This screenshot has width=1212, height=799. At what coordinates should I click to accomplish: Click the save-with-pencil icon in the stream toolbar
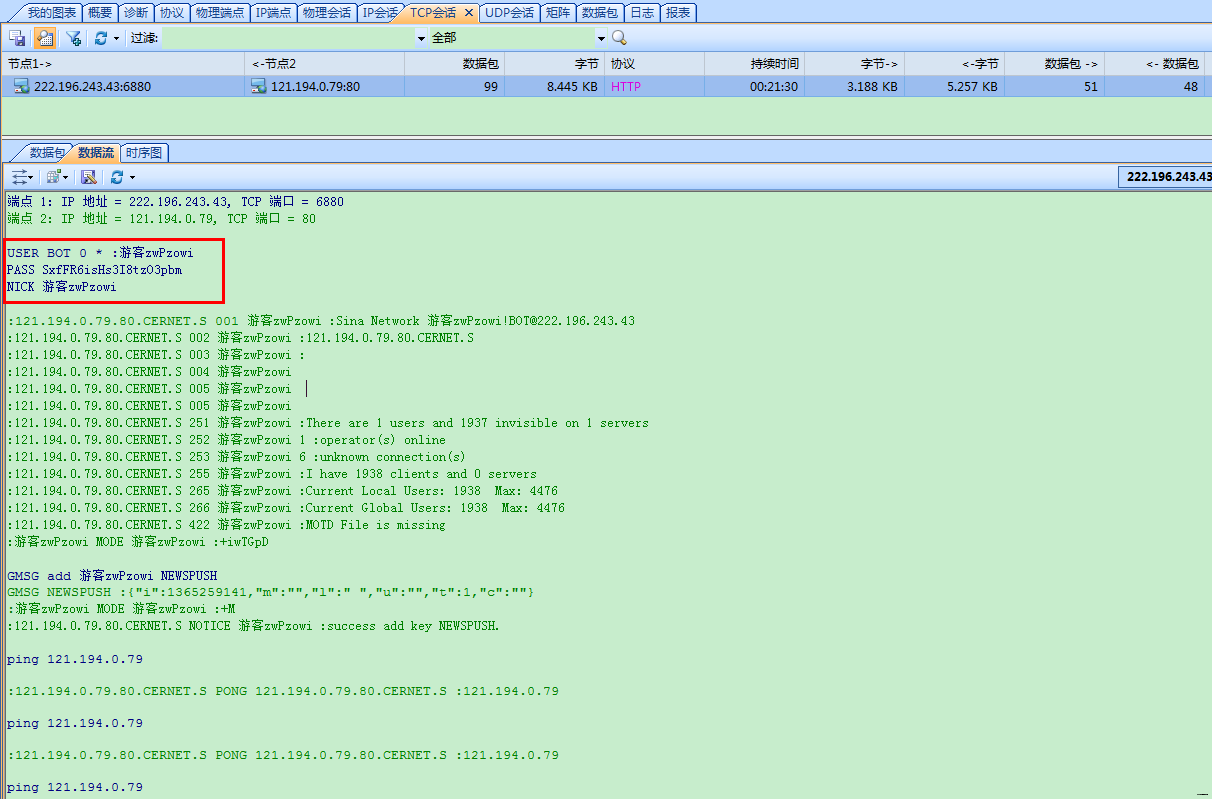click(x=88, y=177)
